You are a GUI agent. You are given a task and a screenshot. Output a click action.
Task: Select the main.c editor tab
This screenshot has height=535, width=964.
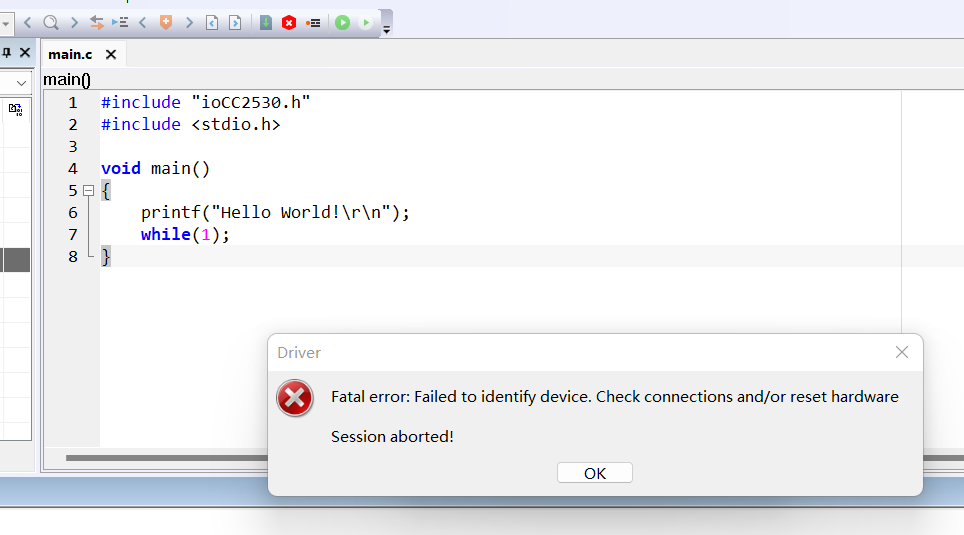[70, 54]
